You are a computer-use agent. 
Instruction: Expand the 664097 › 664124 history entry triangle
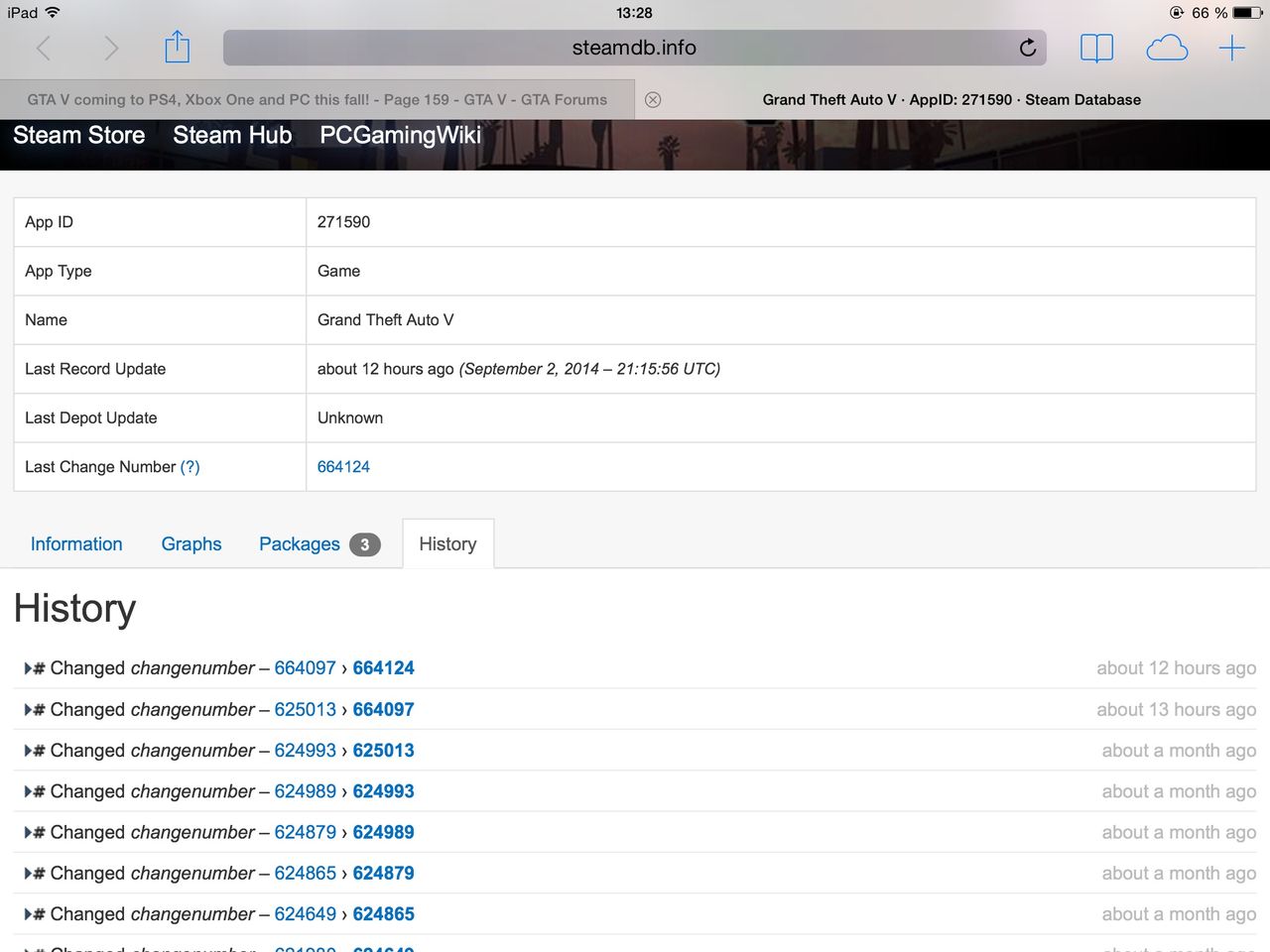coord(28,668)
